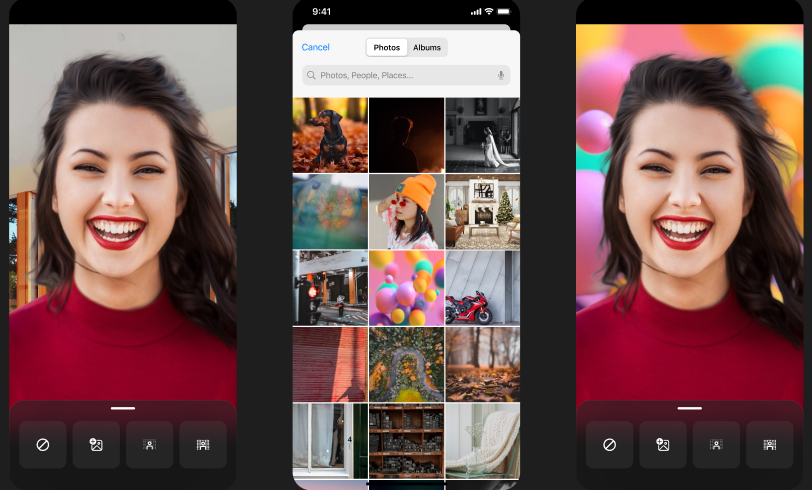Tap the add background image icon on left phone

pos(96,445)
